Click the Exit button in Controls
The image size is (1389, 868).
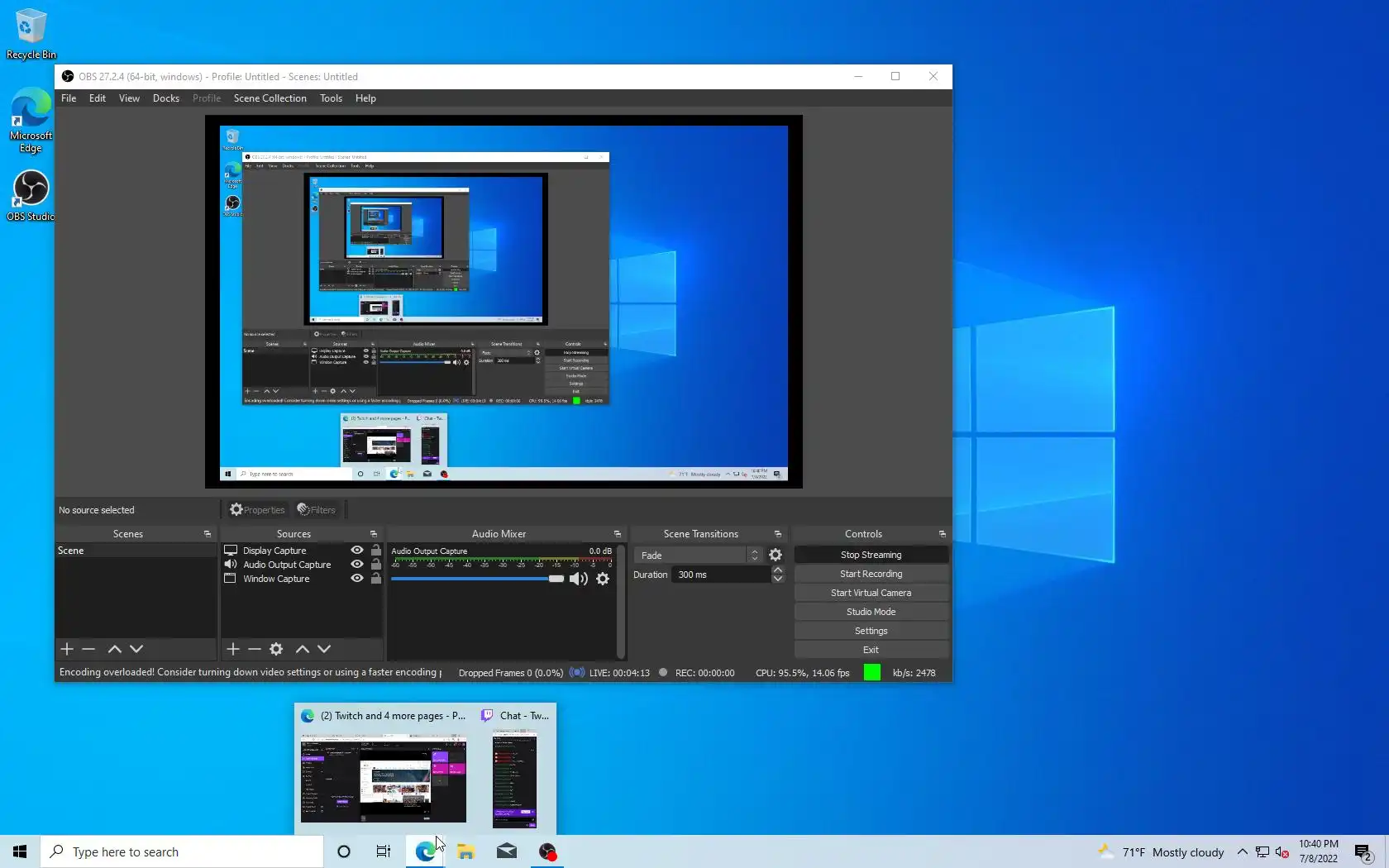pos(871,650)
